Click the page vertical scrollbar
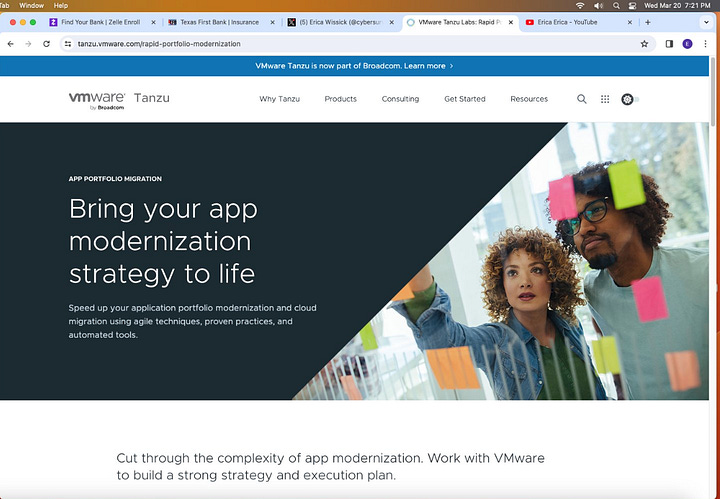 pyautogui.click(x=713, y=90)
